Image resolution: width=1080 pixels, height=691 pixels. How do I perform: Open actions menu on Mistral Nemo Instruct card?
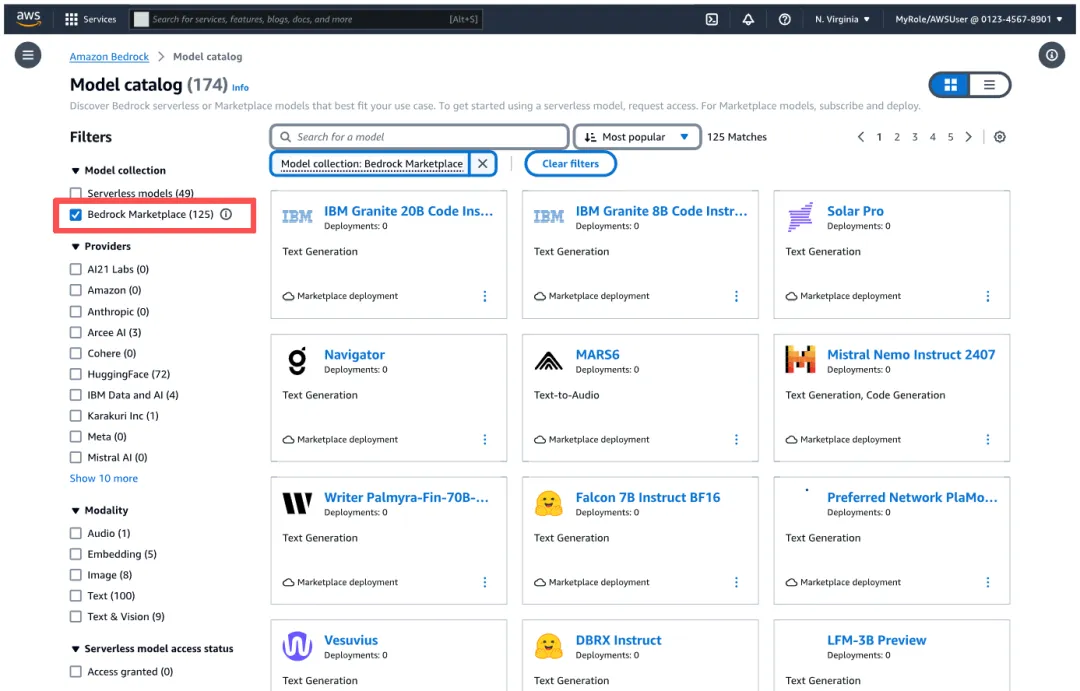point(988,440)
